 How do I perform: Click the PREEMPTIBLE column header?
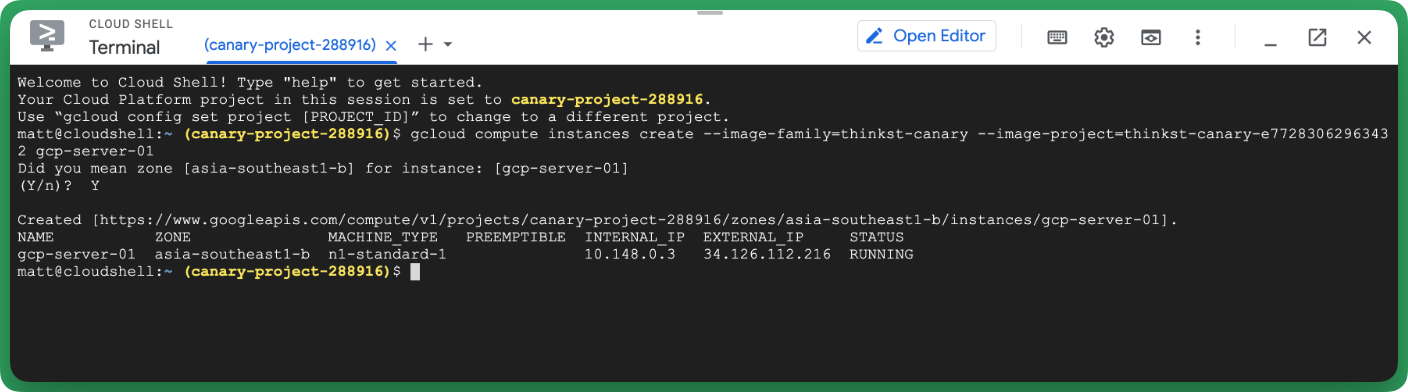tap(516, 237)
